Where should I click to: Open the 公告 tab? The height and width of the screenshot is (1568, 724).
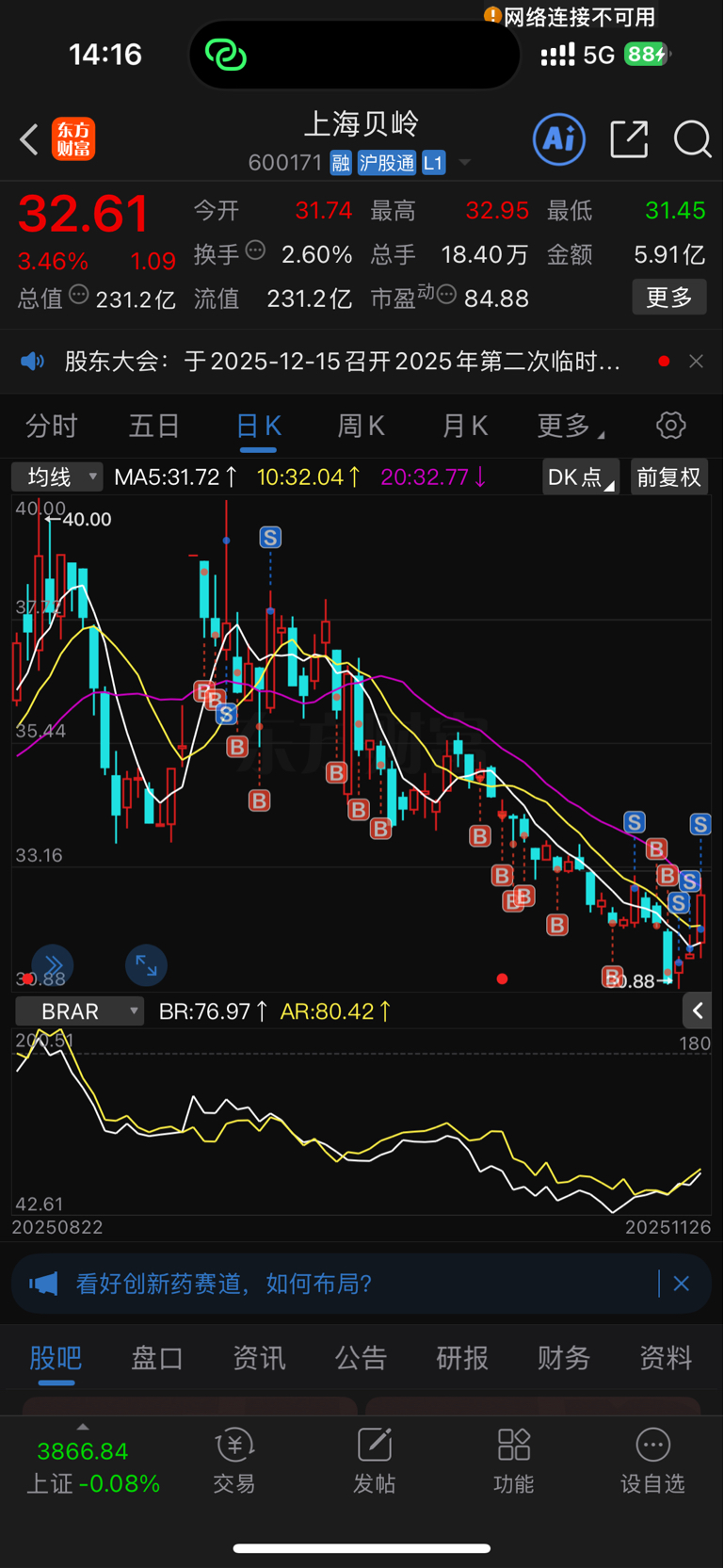pos(361,1358)
